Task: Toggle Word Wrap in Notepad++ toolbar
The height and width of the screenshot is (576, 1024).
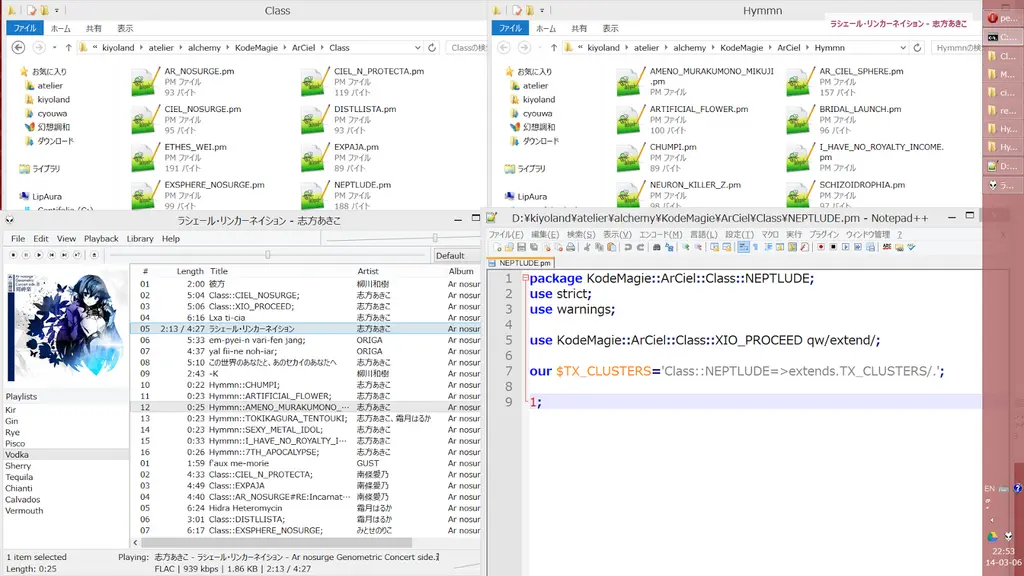Action: point(743,248)
